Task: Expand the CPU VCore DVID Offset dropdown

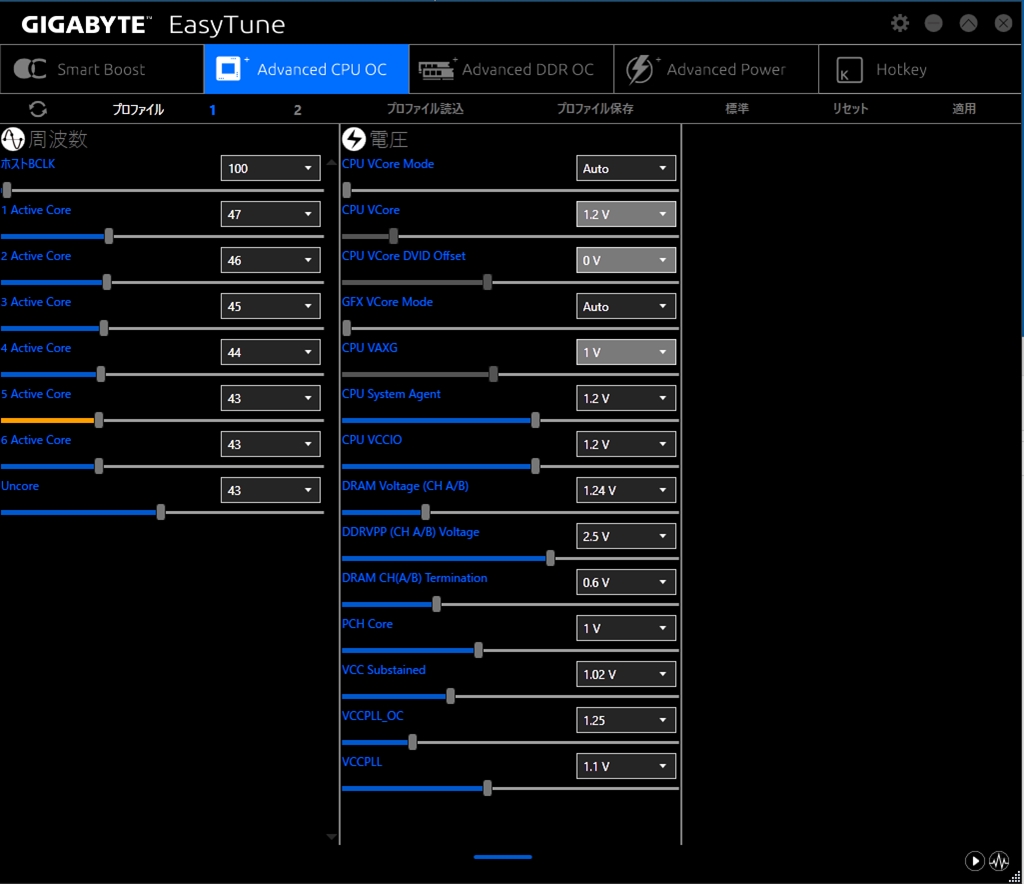Action: 626,260
